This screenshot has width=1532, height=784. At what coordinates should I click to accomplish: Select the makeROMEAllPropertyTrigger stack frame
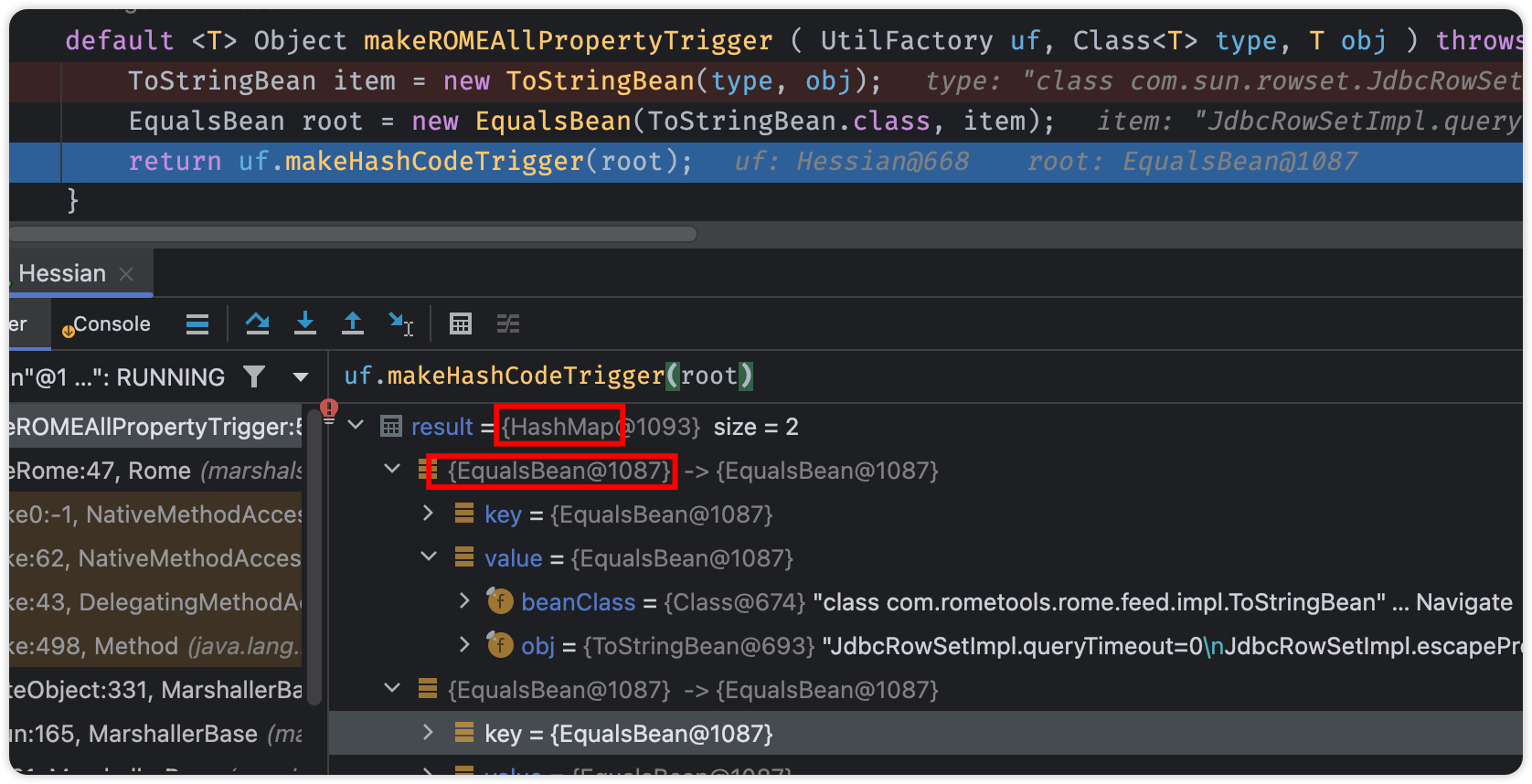(155, 427)
